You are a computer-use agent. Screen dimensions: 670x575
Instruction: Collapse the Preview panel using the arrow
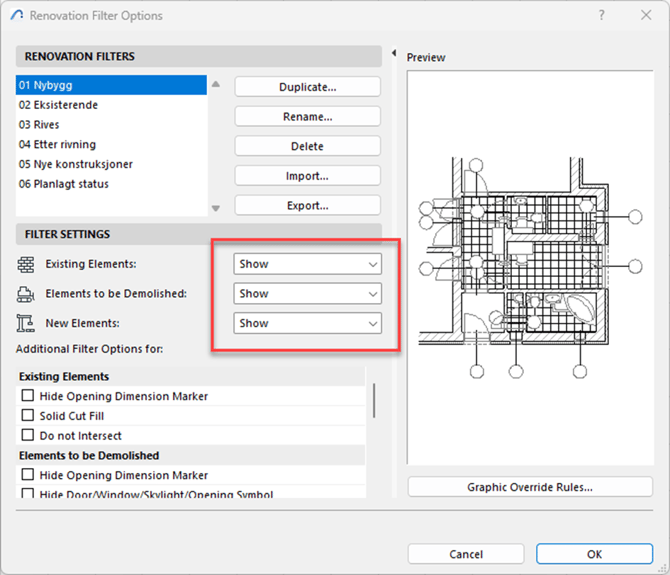[394, 53]
